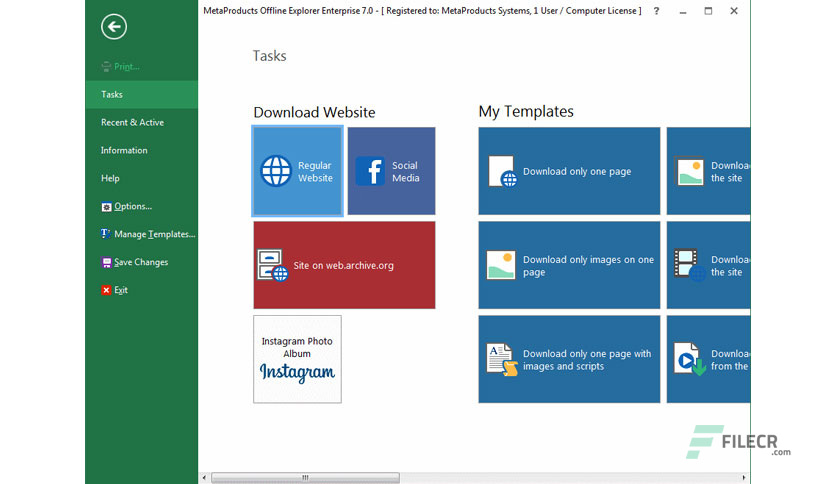Maximize the Offline Explorer window
The image size is (836, 484).
708,11
